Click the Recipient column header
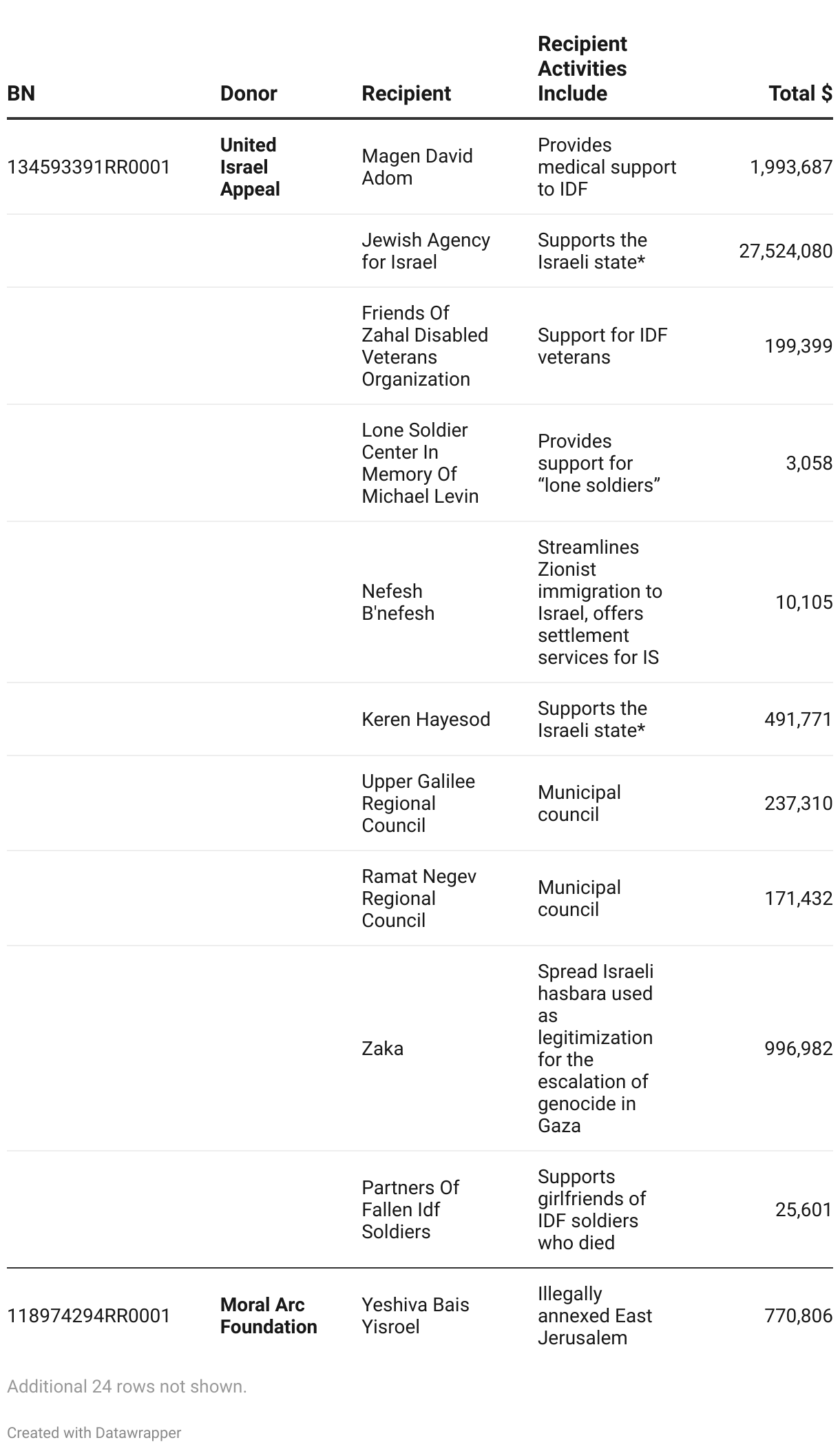The height and width of the screenshot is (1449, 840). point(406,93)
